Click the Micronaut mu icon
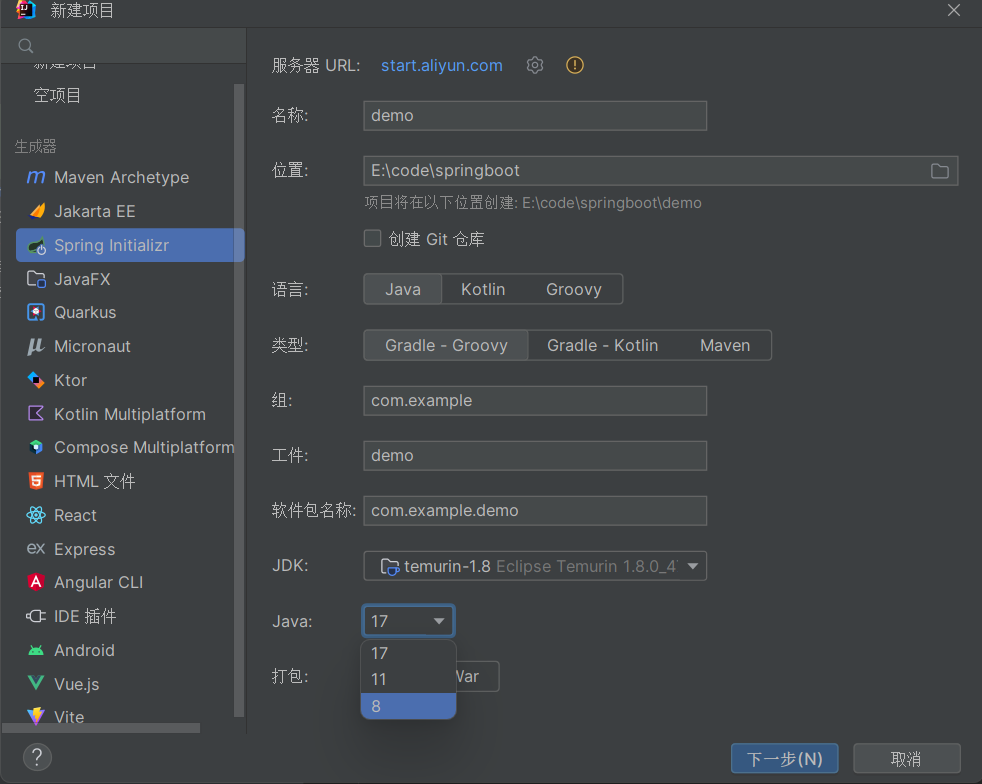Image resolution: width=982 pixels, height=784 pixels. pyautogui.click(x=36, y=346)
